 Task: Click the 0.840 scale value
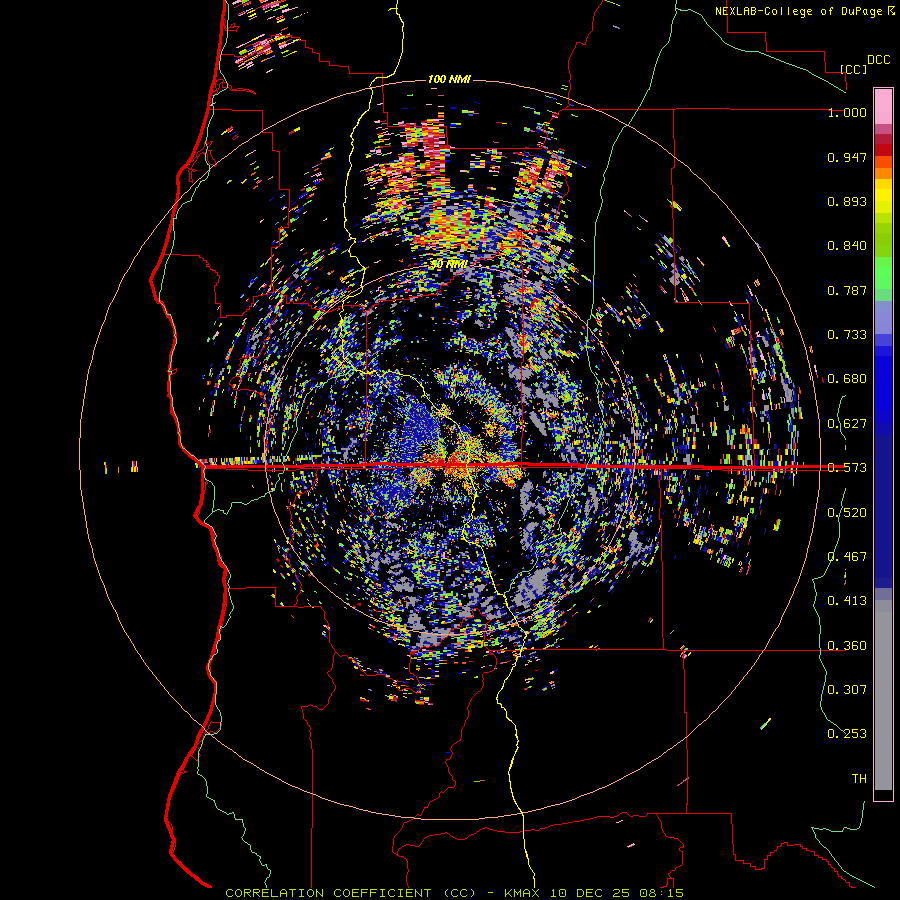coord(847,246)
